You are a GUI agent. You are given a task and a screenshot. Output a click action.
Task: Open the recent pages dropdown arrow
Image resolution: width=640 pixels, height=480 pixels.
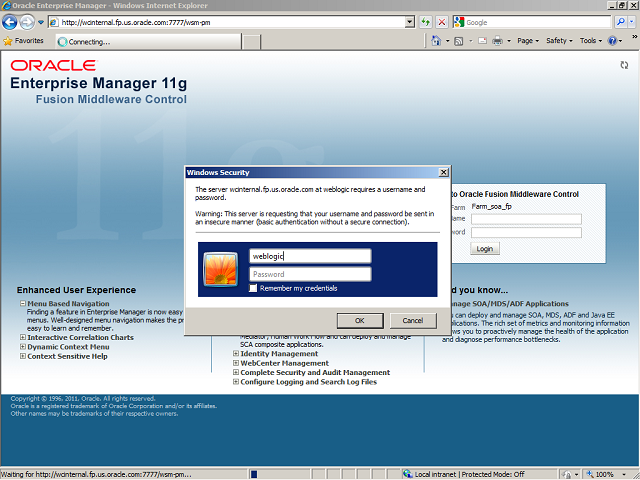tap(41, 22)
